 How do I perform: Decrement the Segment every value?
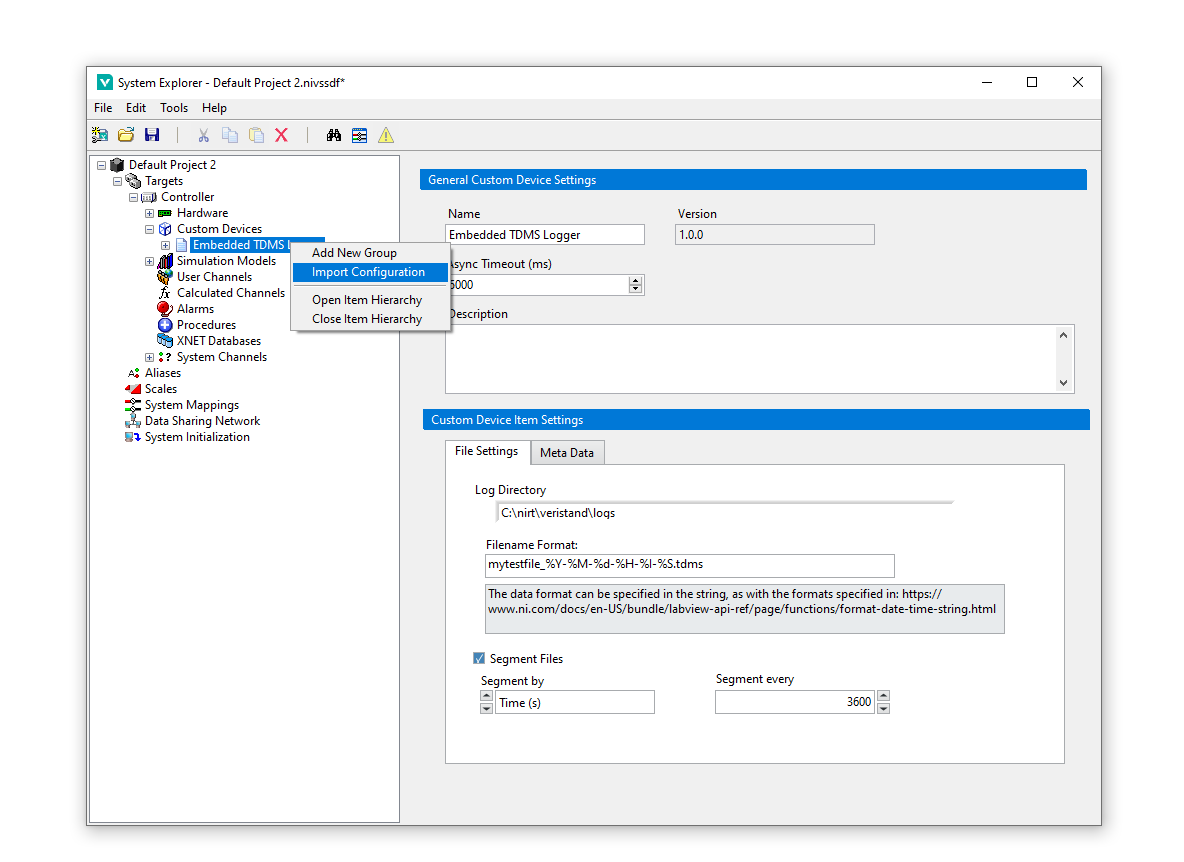883,708
